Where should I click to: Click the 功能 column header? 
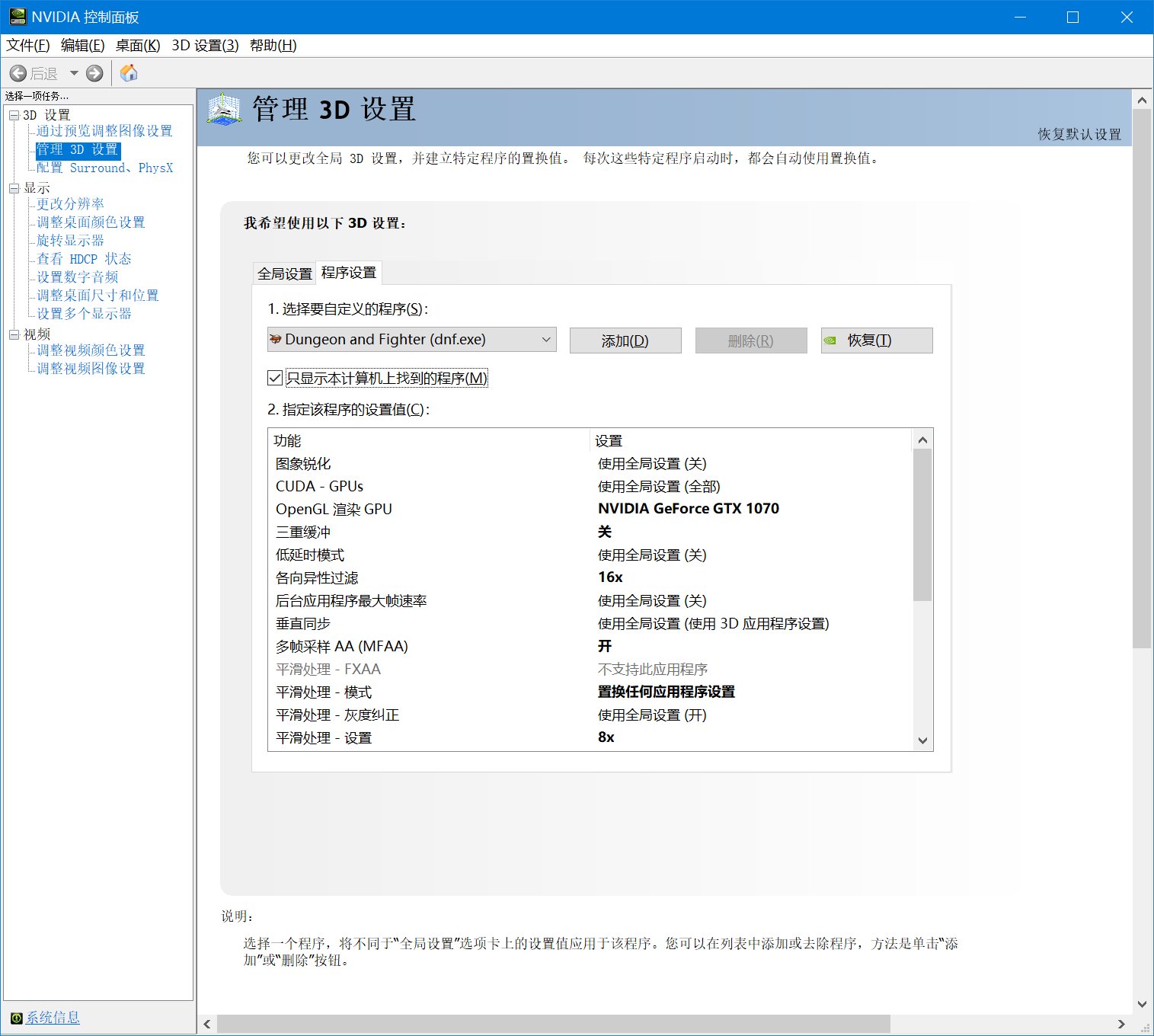tap(430, 441)
